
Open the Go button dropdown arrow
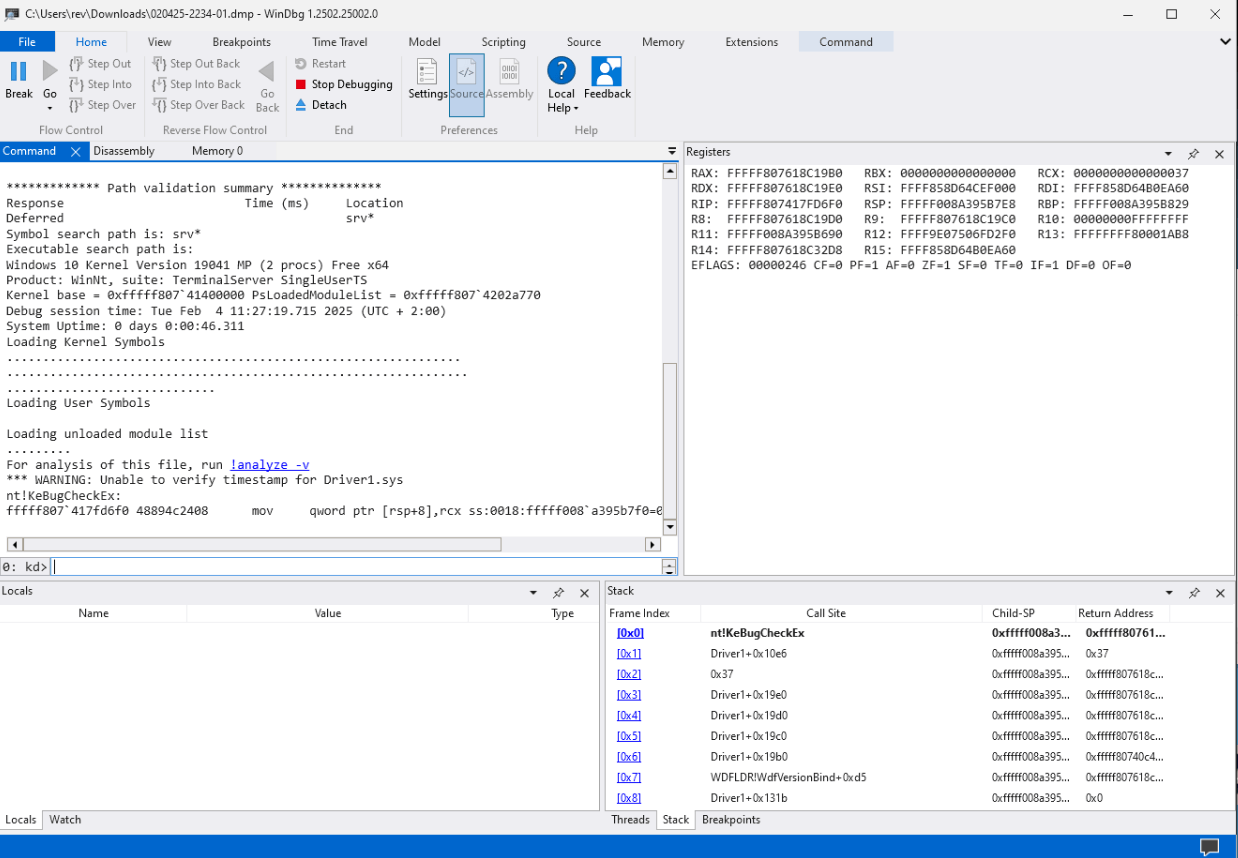[49, 108]
